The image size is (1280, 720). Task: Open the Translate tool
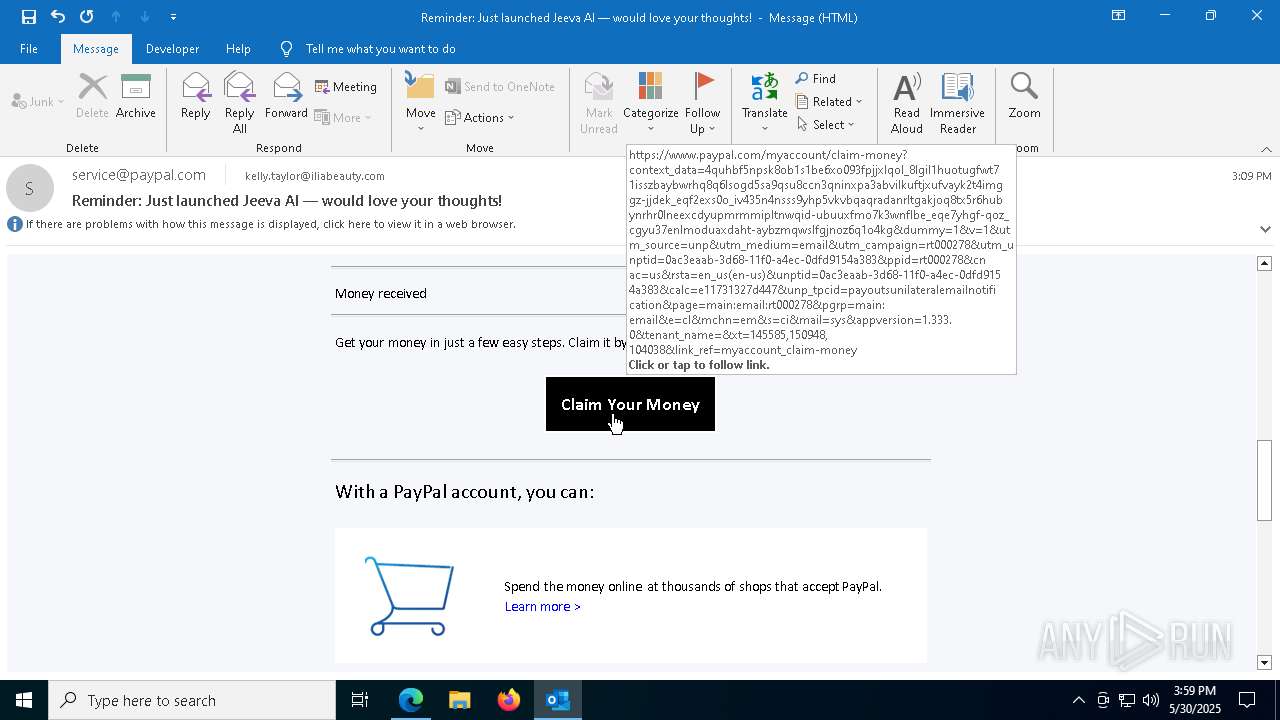point(765,102)
